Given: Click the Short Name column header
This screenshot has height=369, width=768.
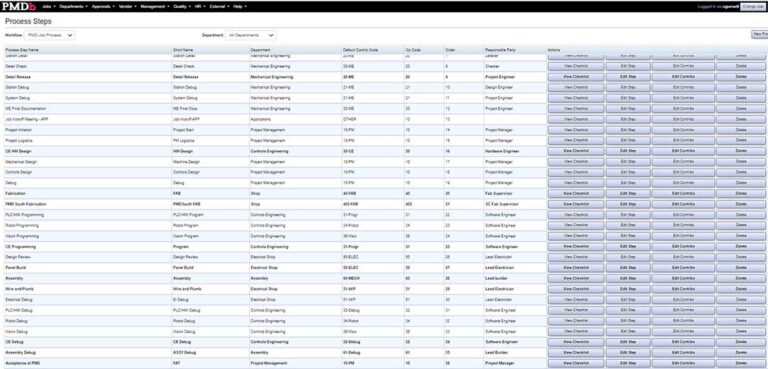Looking at the screenshot, I should click(x=183, y=50).
